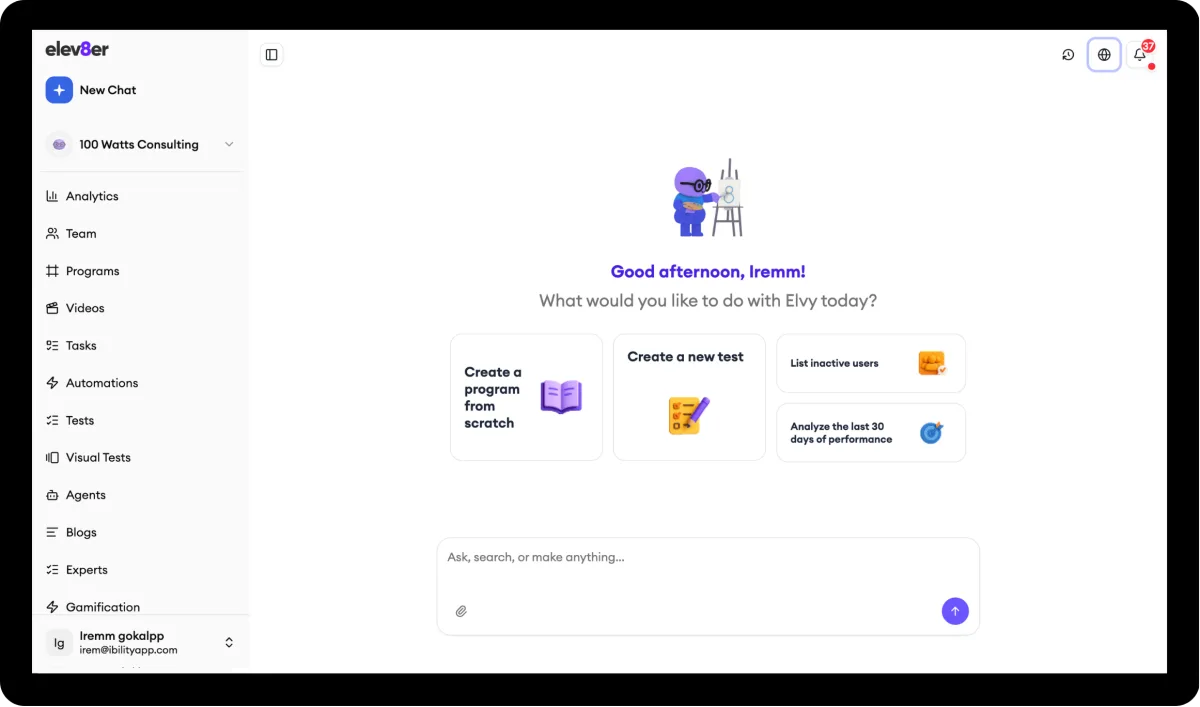Click the Automations lightning icon
This screenshot has width=1200, height=707.
point(52,383)
